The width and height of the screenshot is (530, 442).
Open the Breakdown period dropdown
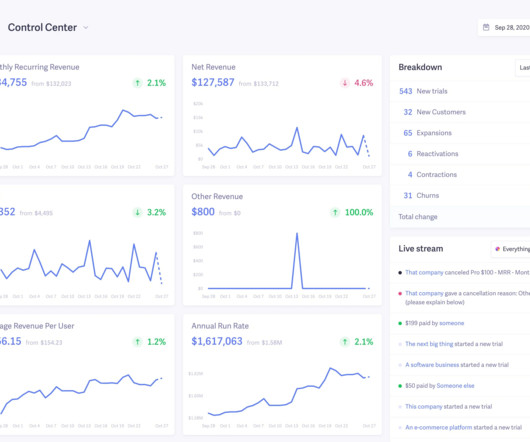pos(523,68)
